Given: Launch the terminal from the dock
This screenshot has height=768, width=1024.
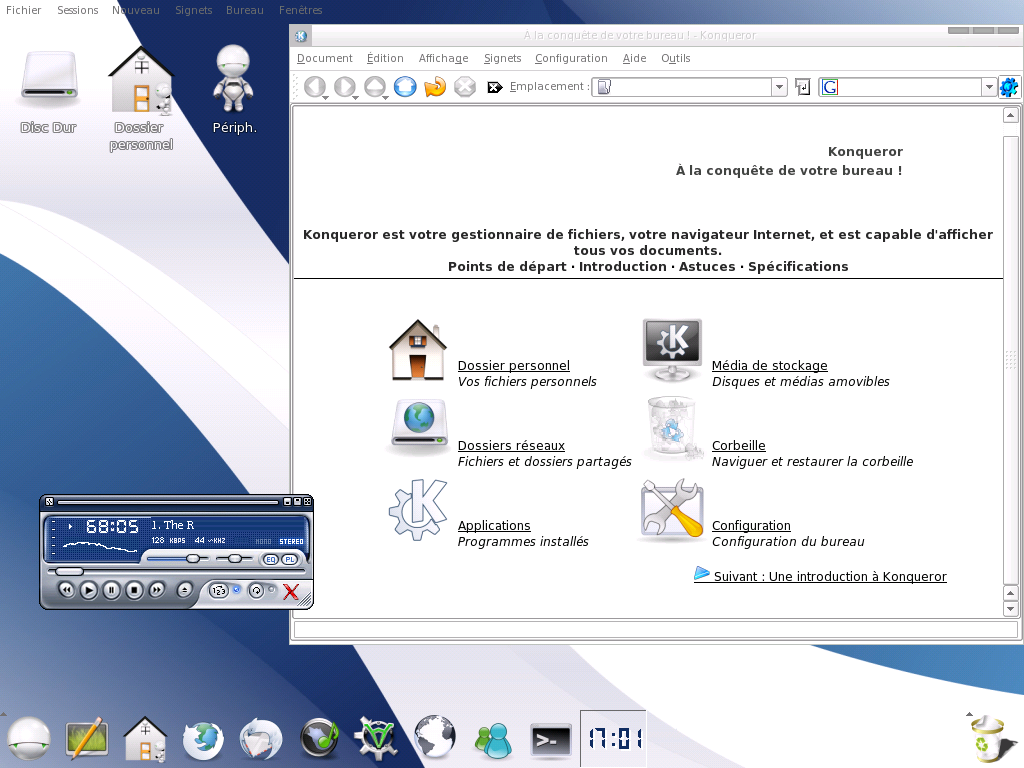Looking at the screenshot, I should pyautogui.click(x=551, y=740).
